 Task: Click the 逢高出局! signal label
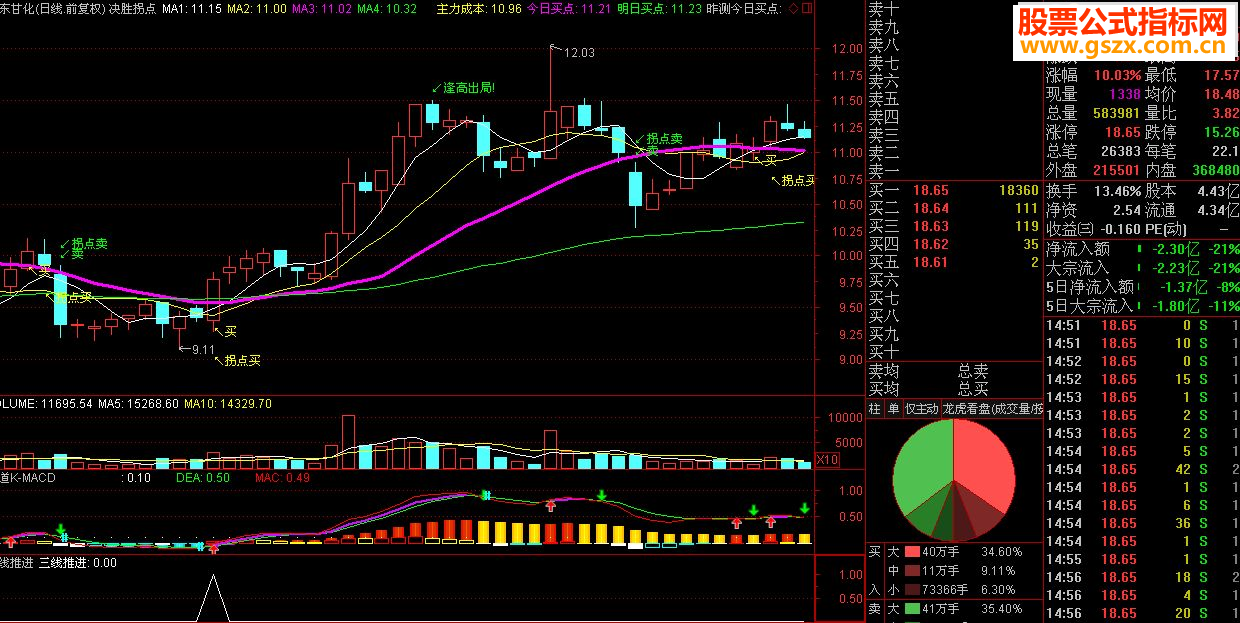[468, 88]
